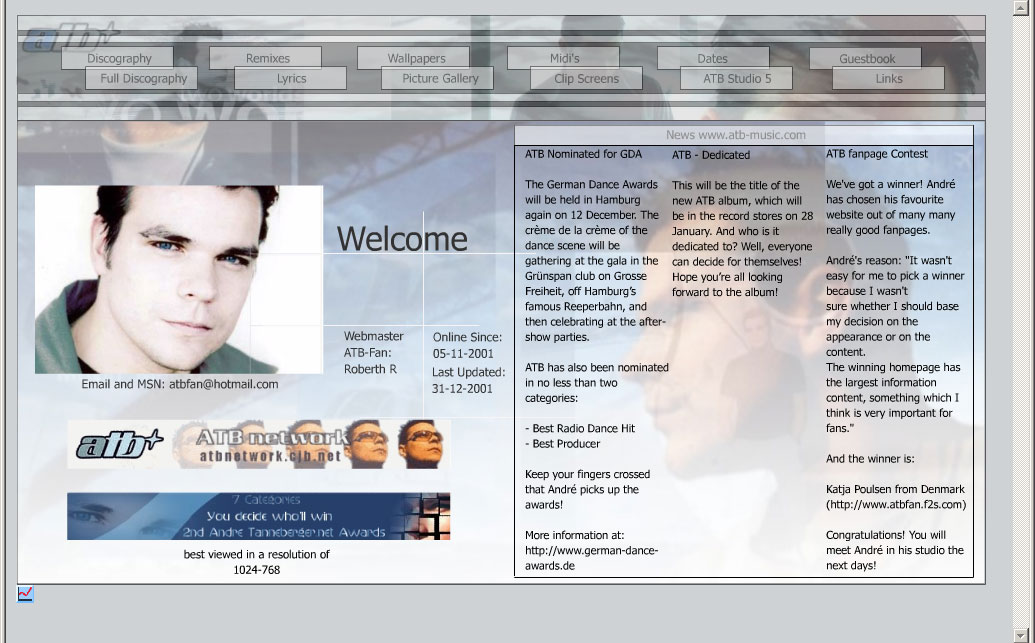Open the Lyrics section
Image resolution: width=1035 pixels, height=643 pixels.
291,79
